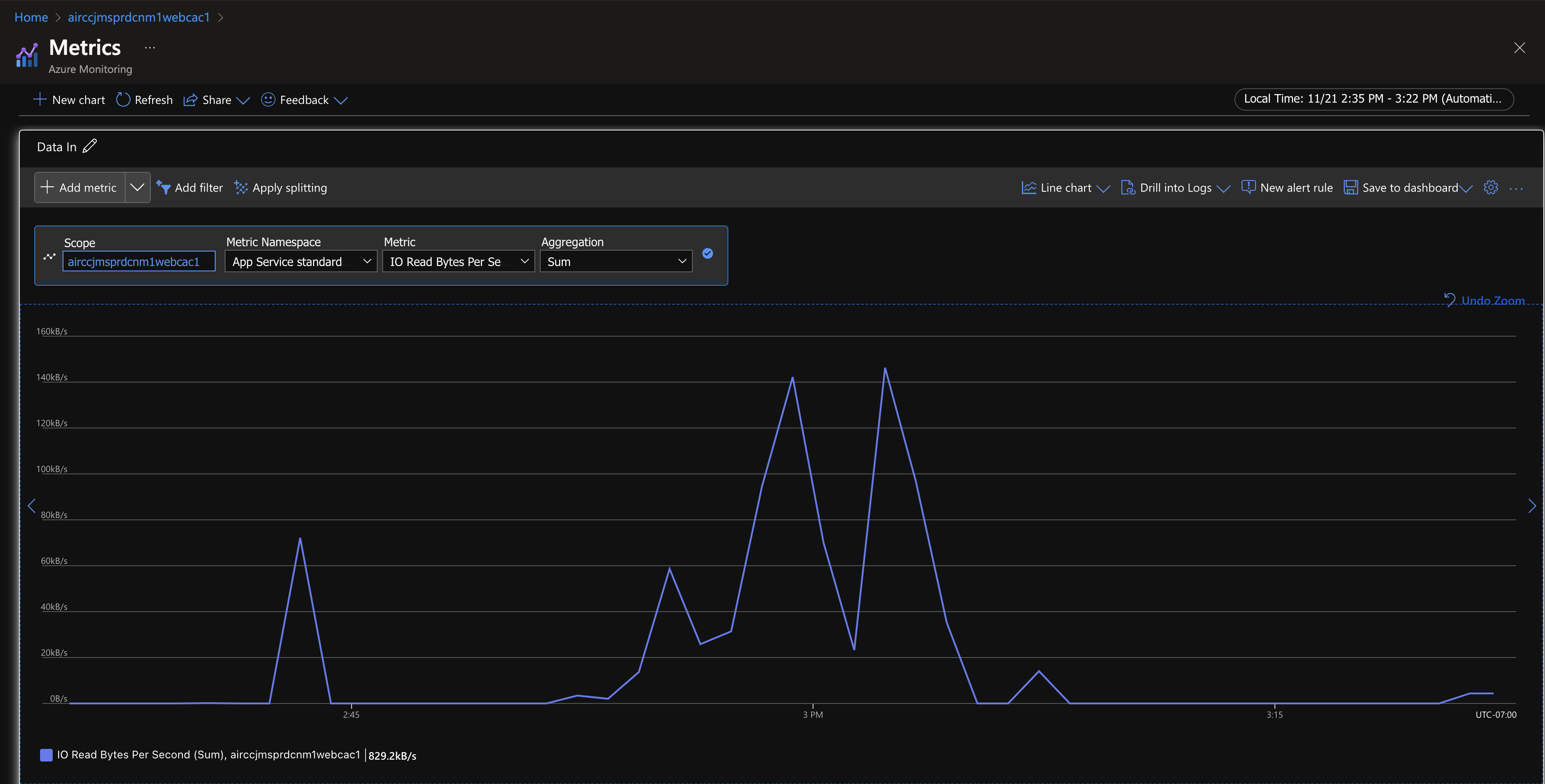Screen dimensions: 1545x784
Task: Select Apply splitting option
Action: point(280,187)
